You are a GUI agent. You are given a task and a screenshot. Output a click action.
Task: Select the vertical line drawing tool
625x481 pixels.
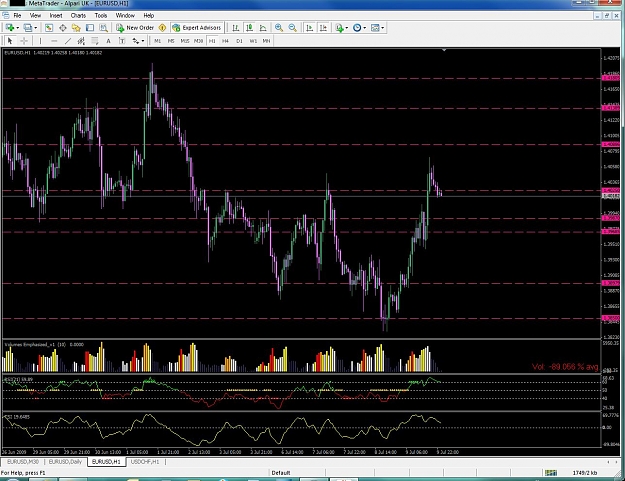(40, 41)
